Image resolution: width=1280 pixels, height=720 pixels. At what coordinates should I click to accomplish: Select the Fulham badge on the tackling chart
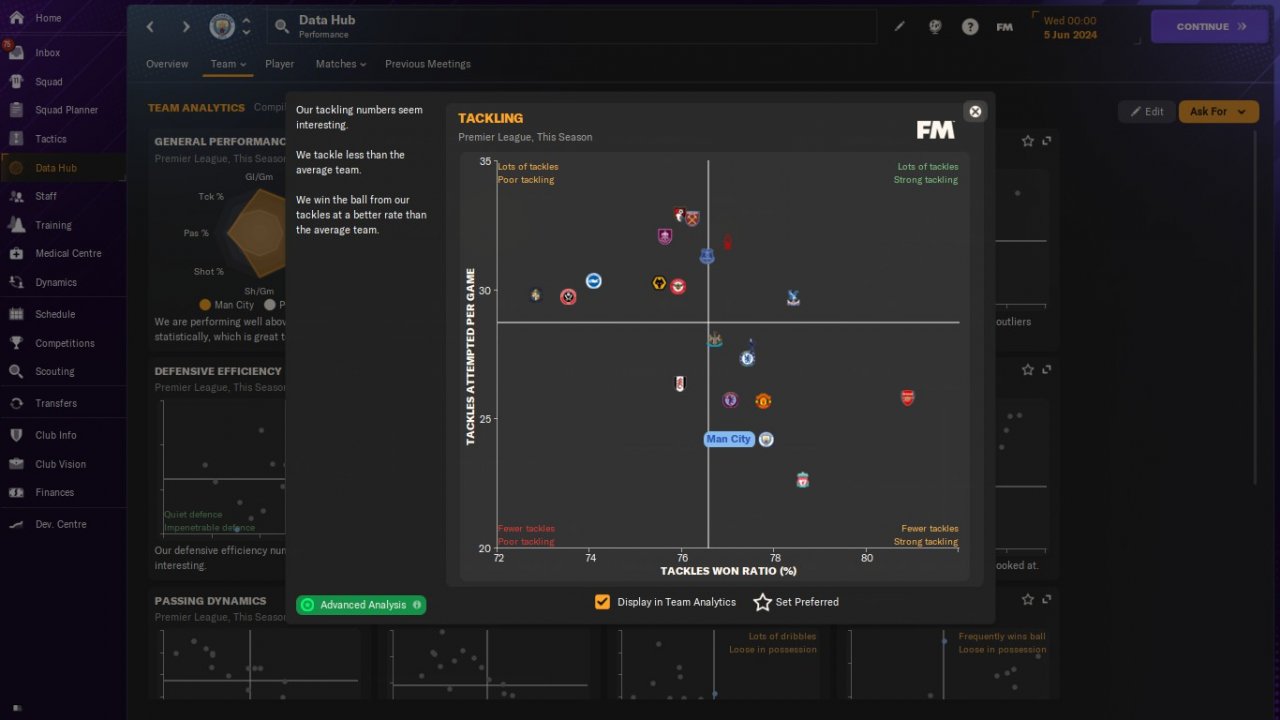pyautogui.click(x=681, y=384)
